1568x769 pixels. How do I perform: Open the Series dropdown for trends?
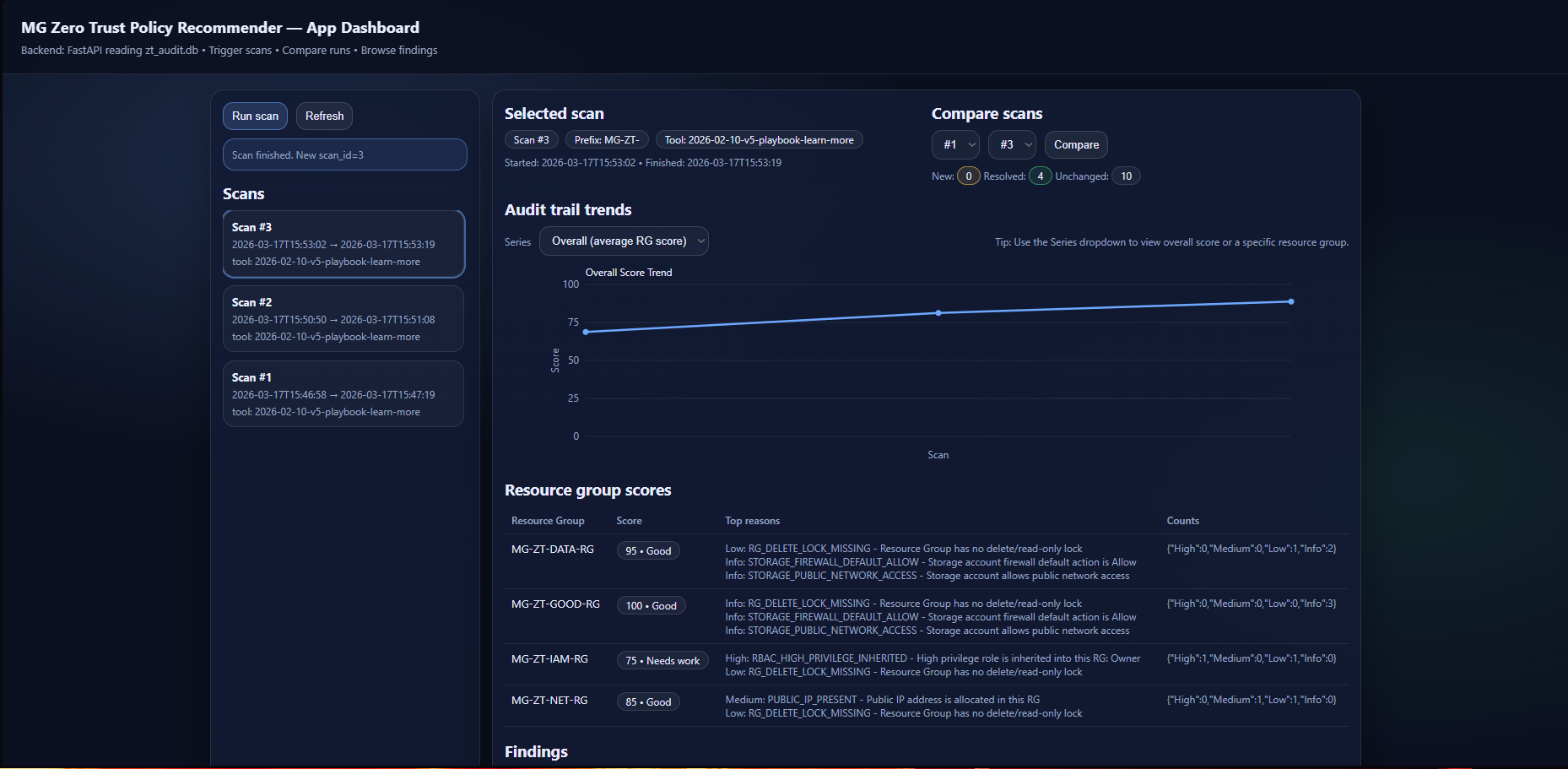tap(624, 241)
